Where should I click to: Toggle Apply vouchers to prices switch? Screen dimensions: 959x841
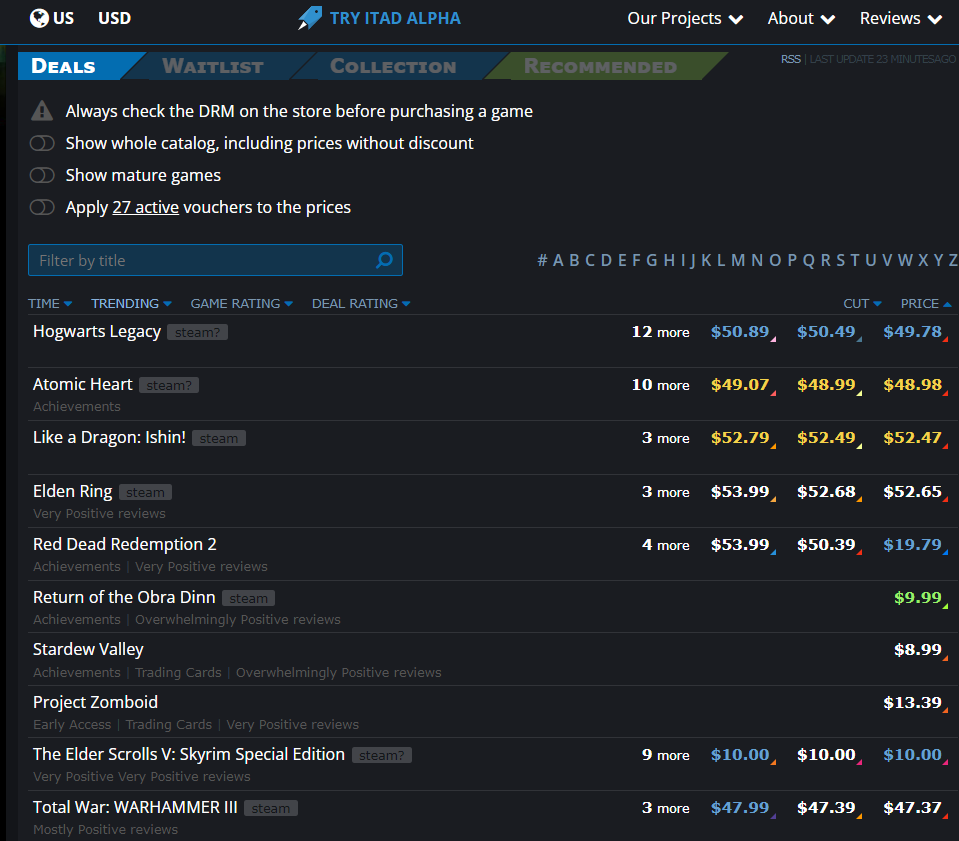(42, 207)
